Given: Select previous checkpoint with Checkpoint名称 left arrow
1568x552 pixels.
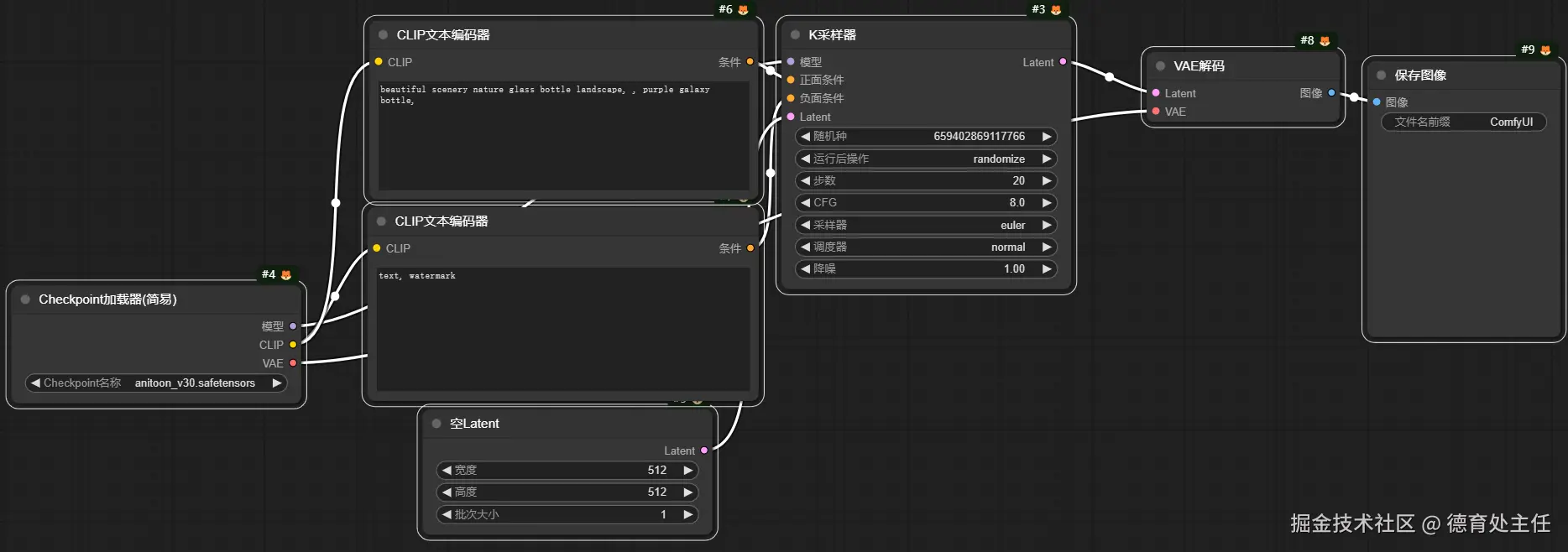Looking at the screenshot, I should pyautogui.click(x=35, y=383).
